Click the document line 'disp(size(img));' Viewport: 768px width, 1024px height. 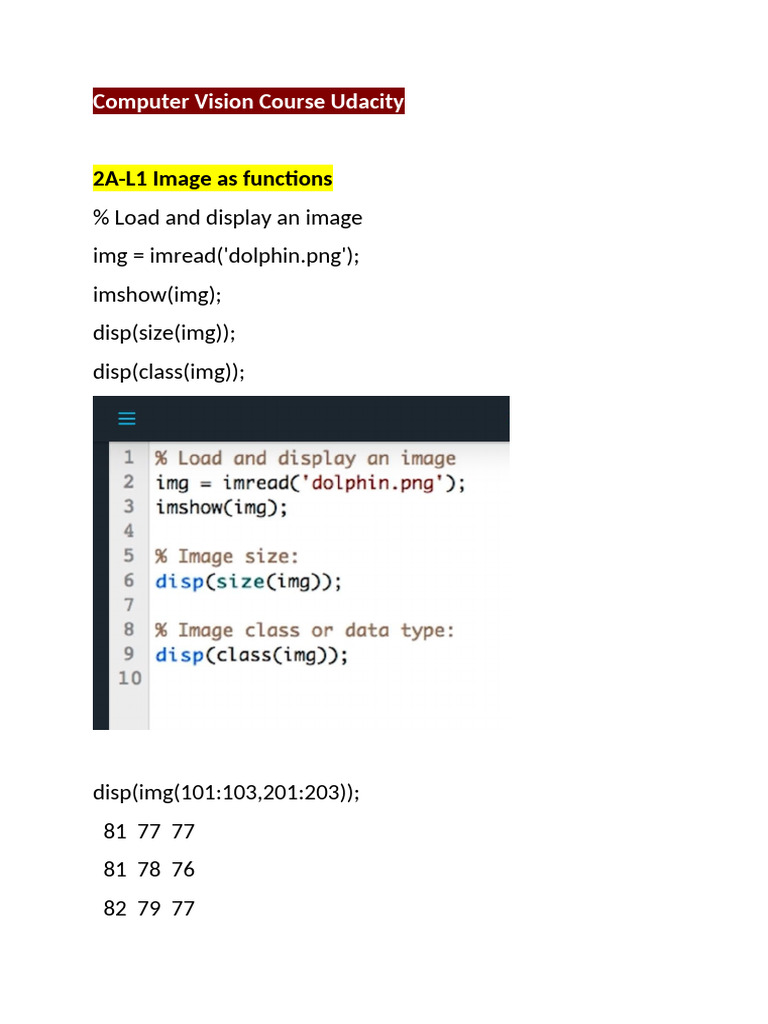click(164, 333)
